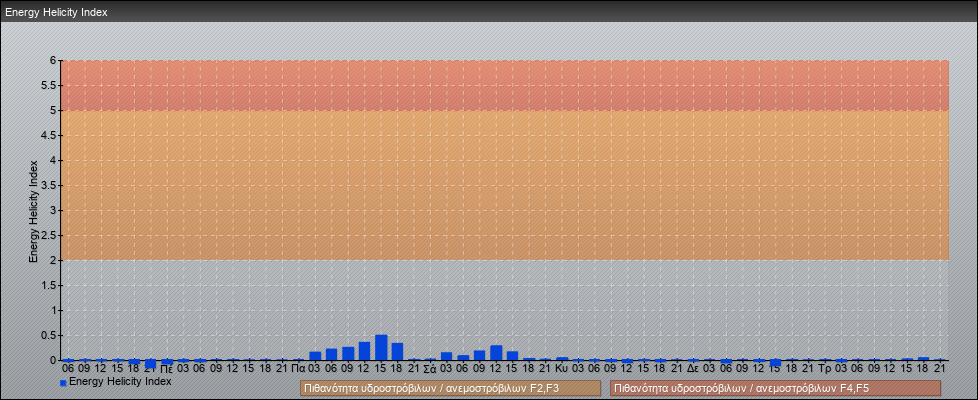
Task: Click the 'Σά' day label on x-axis
Action: pyautogui.click(x=430, y=369)
